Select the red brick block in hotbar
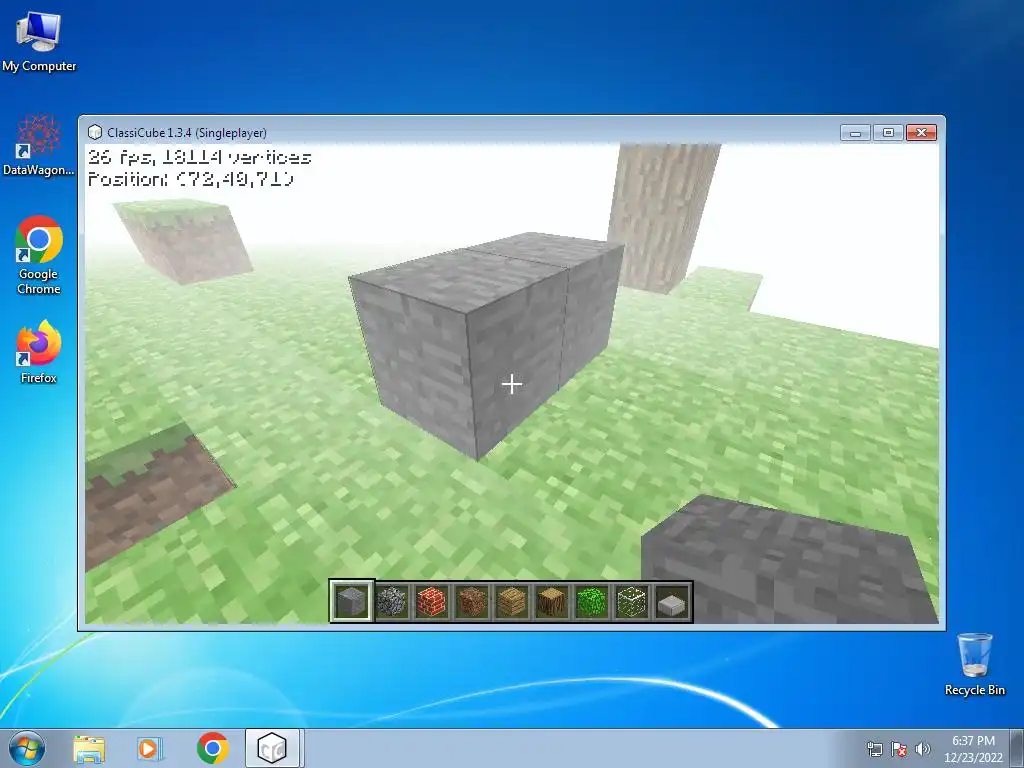This screenshot has height=768, width=1024. point(432,601)
